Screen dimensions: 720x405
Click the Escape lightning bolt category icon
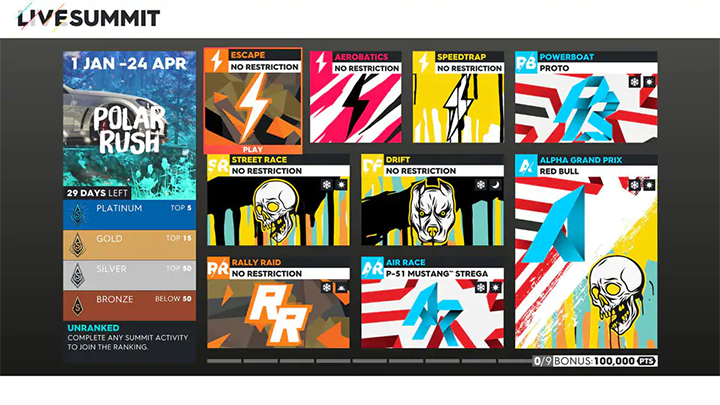216,61
